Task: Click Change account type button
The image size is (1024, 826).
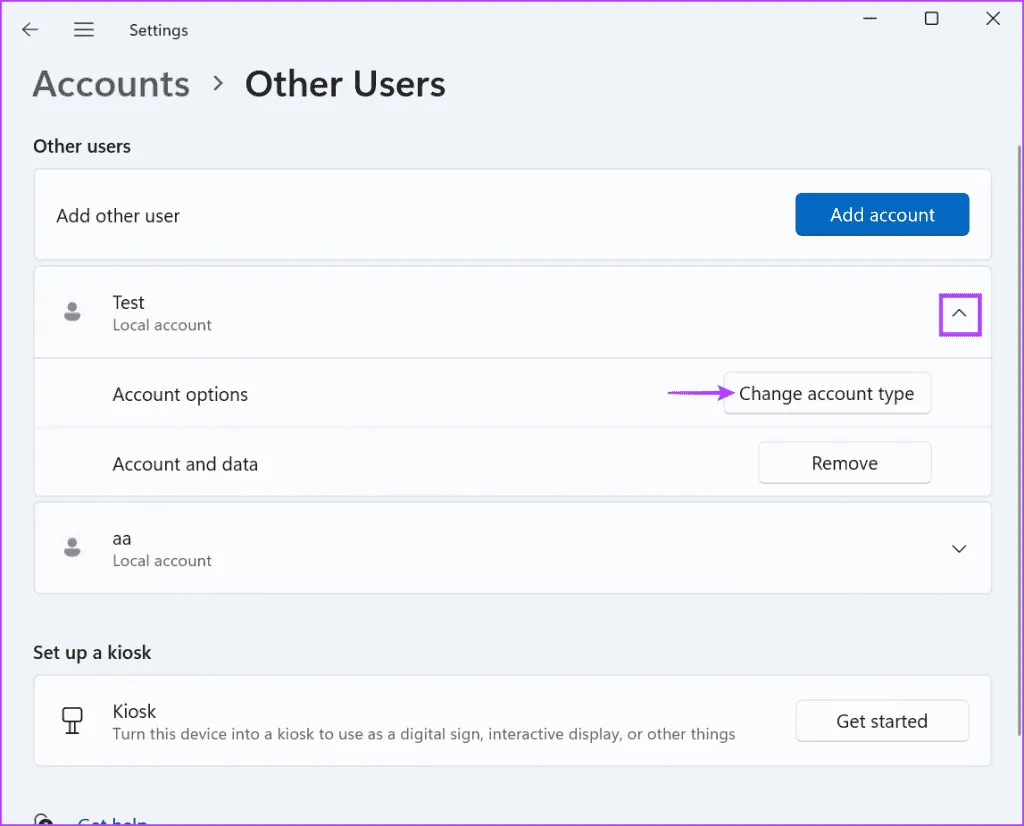Action: tap(826, 394)
